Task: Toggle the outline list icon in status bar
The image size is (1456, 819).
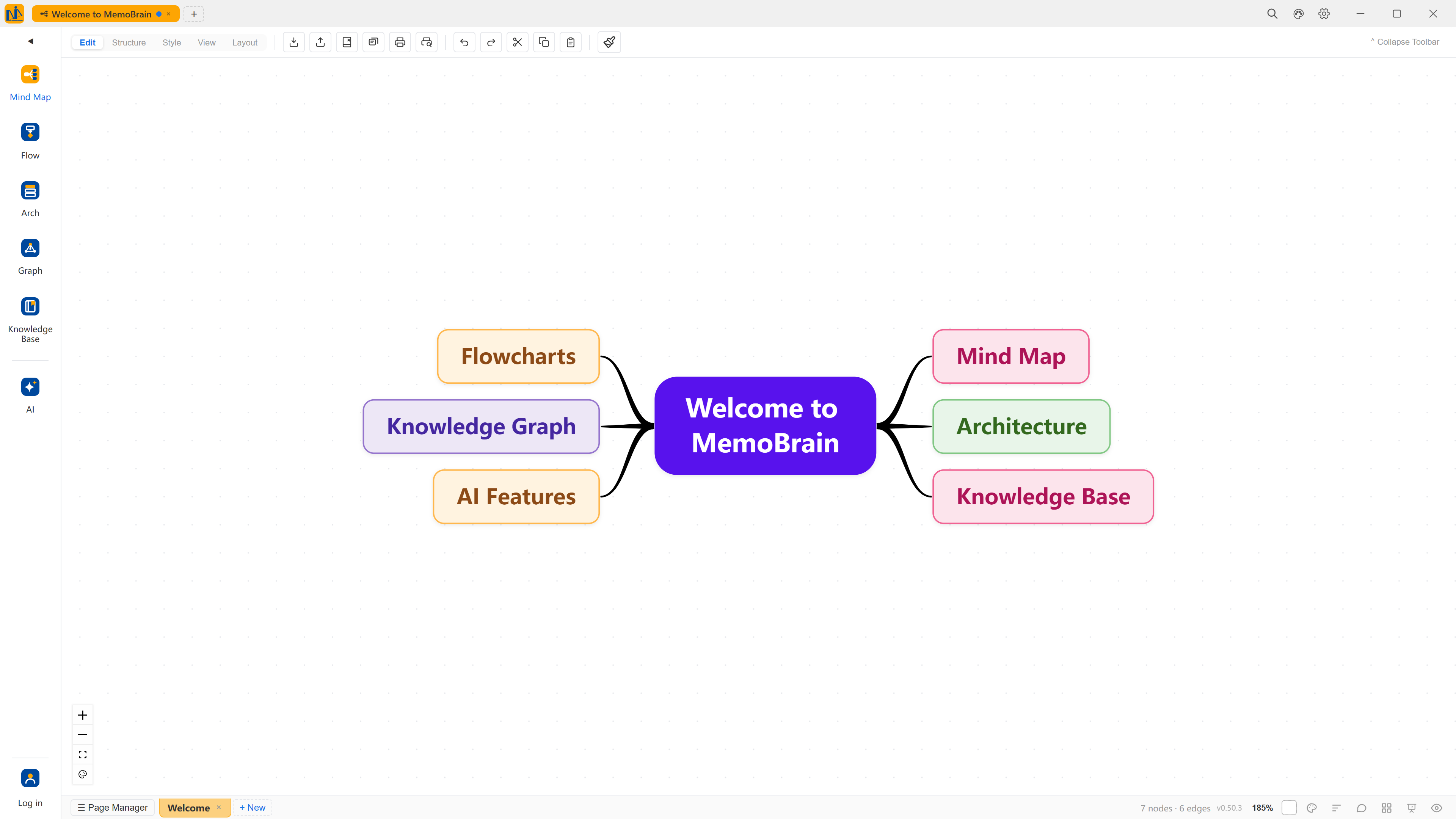Action: pos(1337,808)
